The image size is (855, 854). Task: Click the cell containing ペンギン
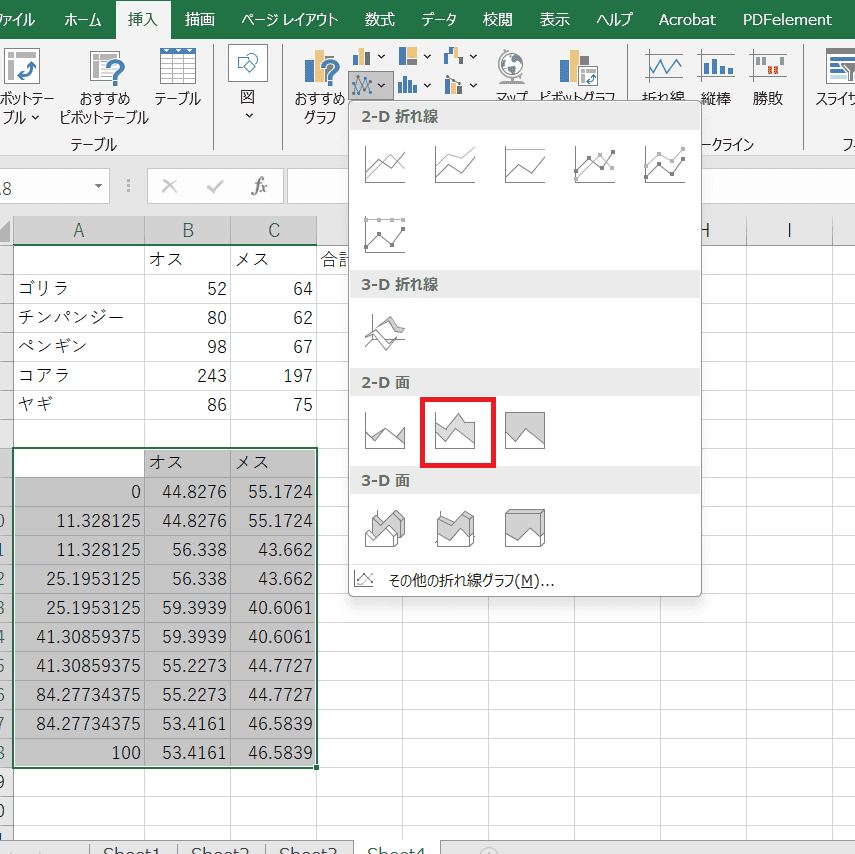coord(79,346)
